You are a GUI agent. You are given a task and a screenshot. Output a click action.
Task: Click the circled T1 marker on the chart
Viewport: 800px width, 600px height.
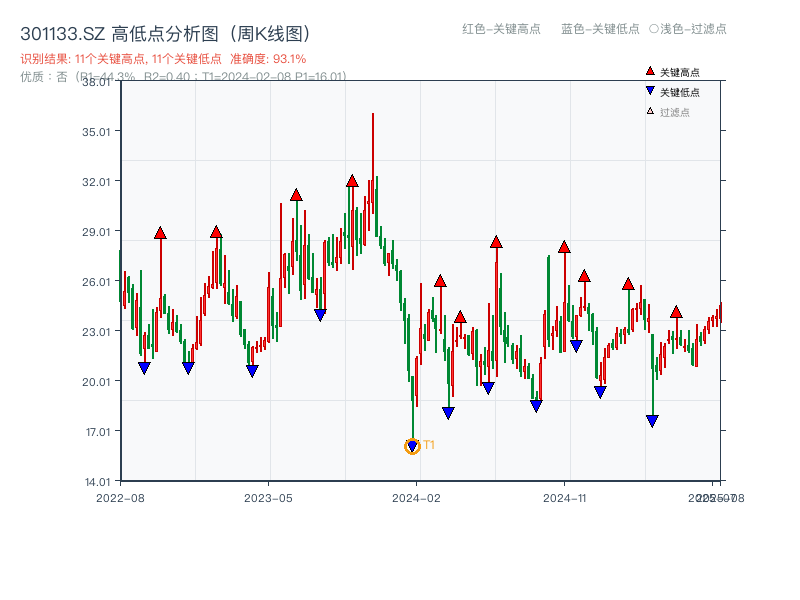412,445
